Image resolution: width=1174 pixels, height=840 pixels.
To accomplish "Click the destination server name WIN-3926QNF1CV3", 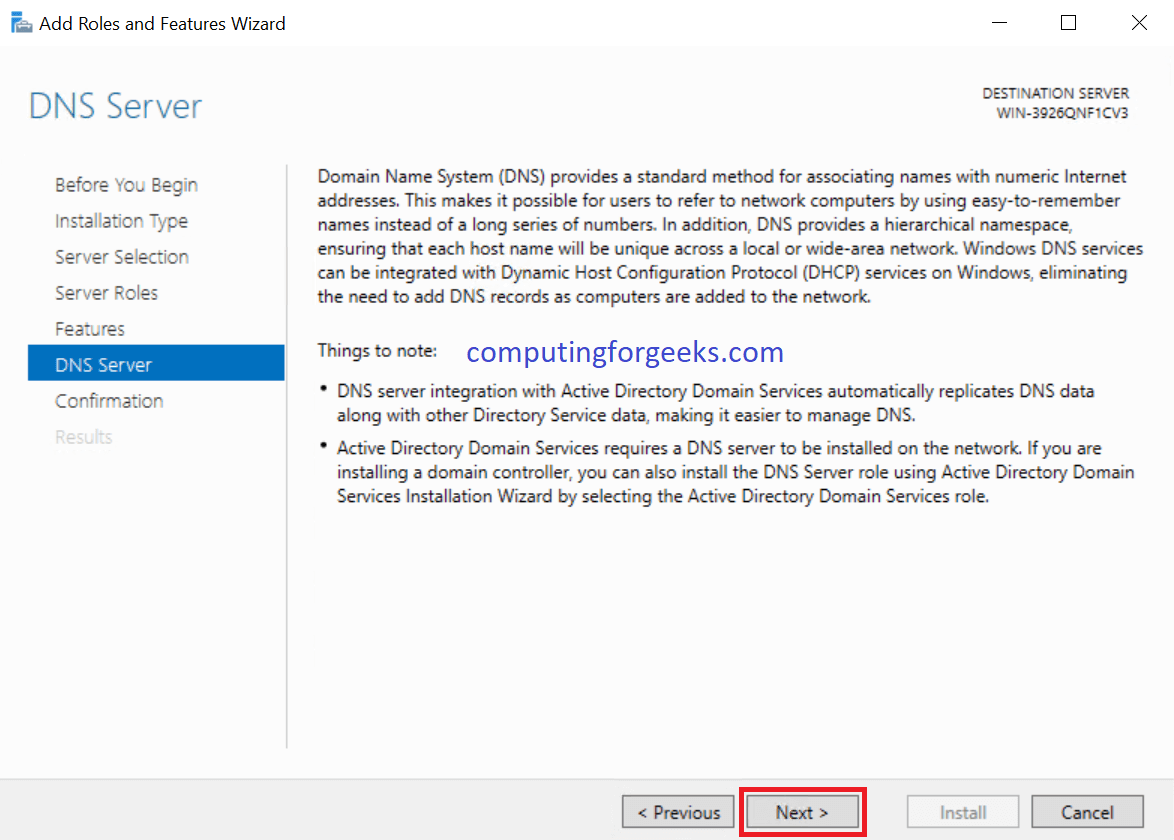I will 1062,113.
